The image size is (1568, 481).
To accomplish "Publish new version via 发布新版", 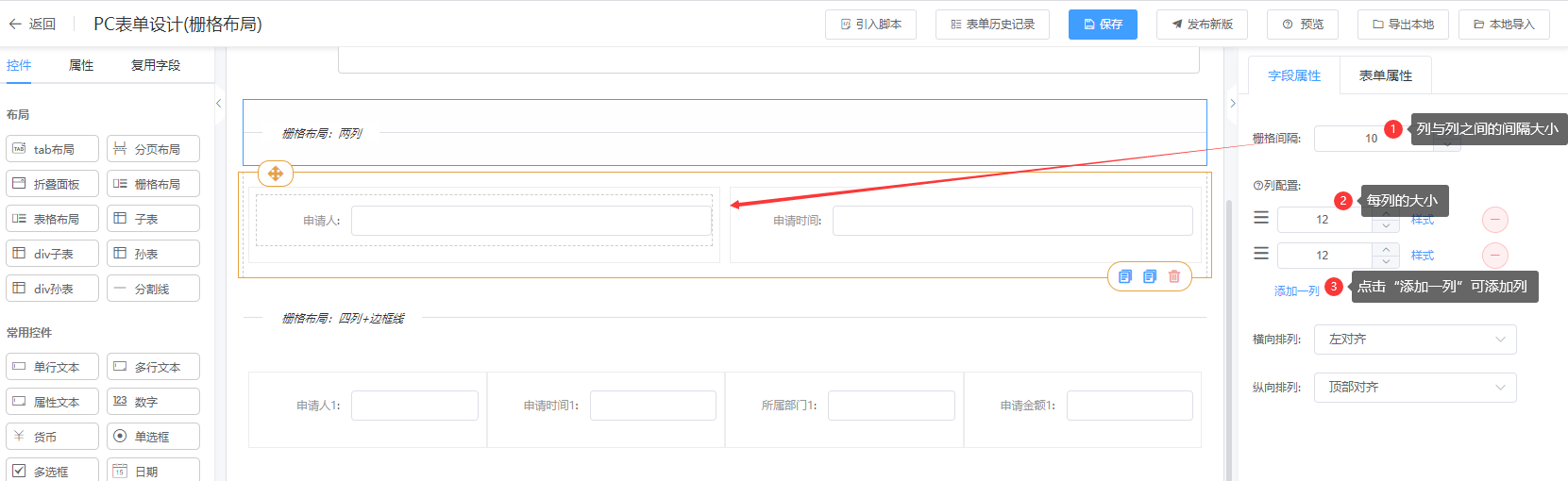I will [x=1202, y=25].
